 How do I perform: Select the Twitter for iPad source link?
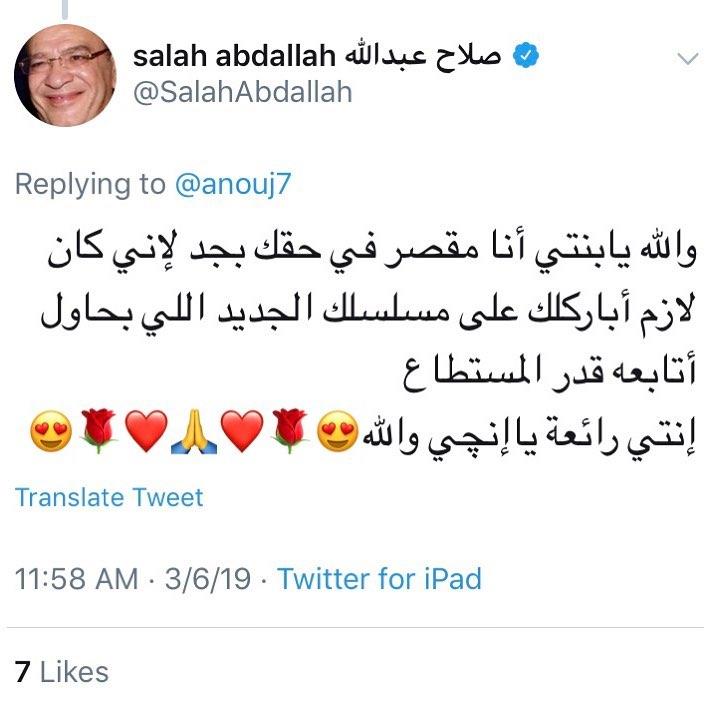[x=379, y=579]
